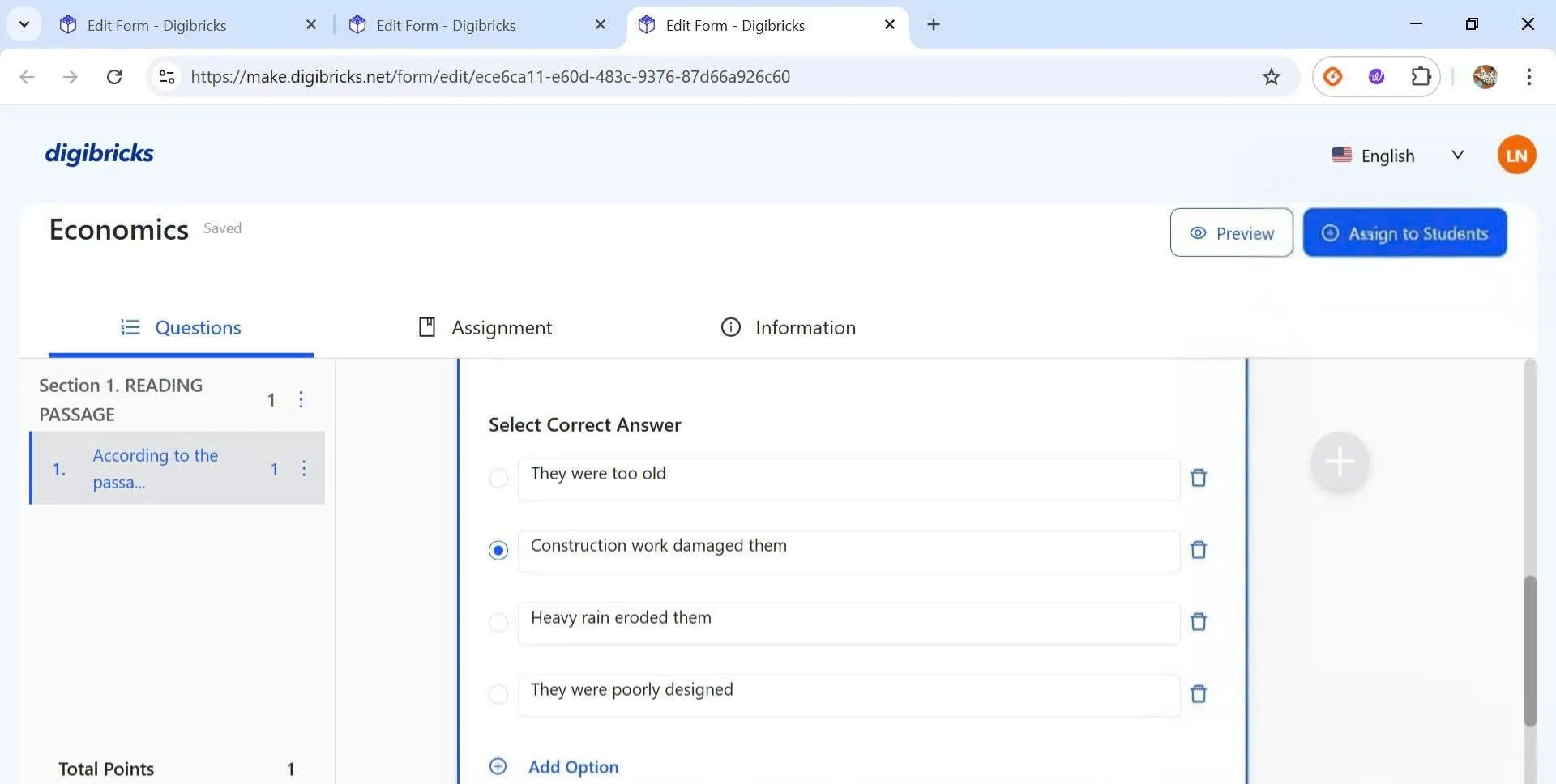Open Section 1 three-dot options menu
Screen dimensions: 1556x784
tap(301, 399)
